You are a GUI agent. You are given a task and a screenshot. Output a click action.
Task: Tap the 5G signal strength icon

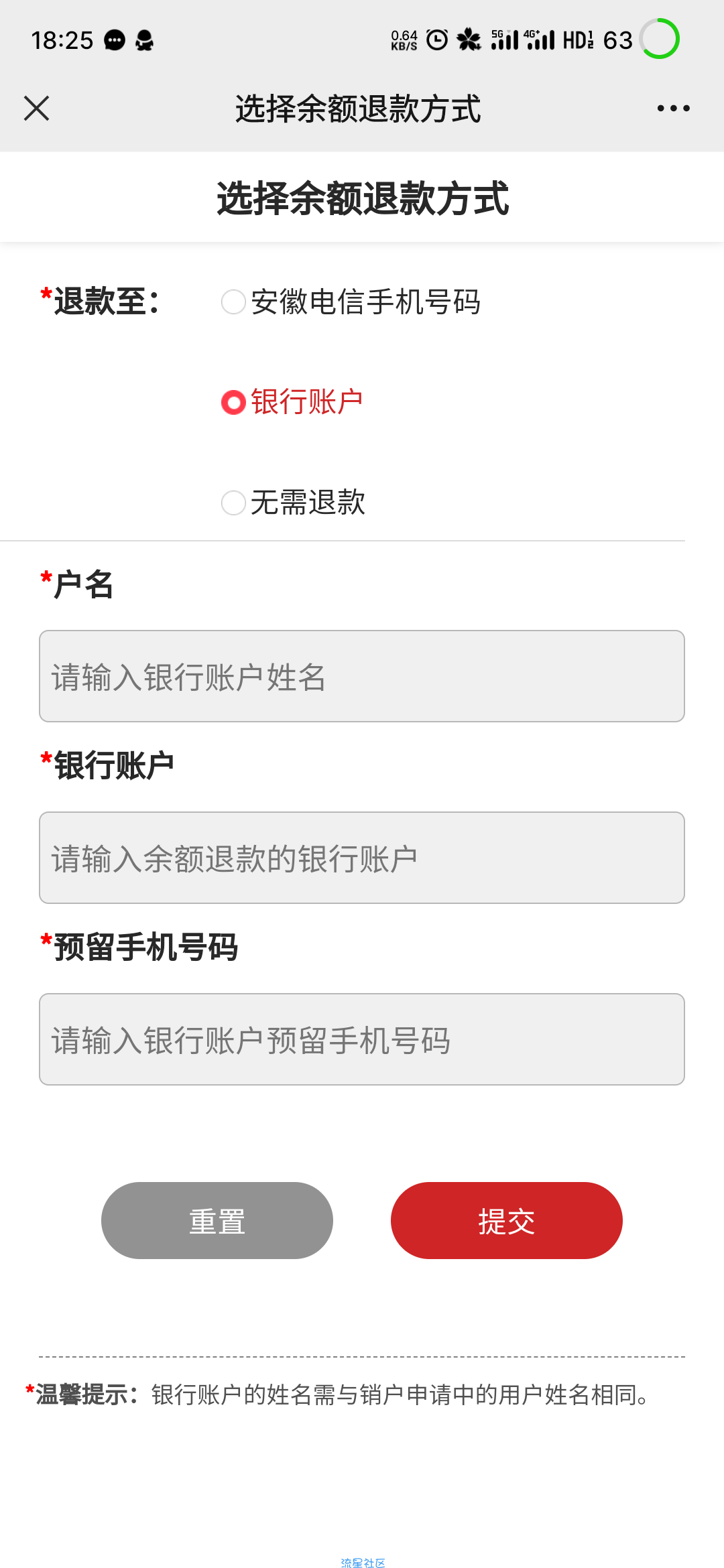[x=505, y=40]
